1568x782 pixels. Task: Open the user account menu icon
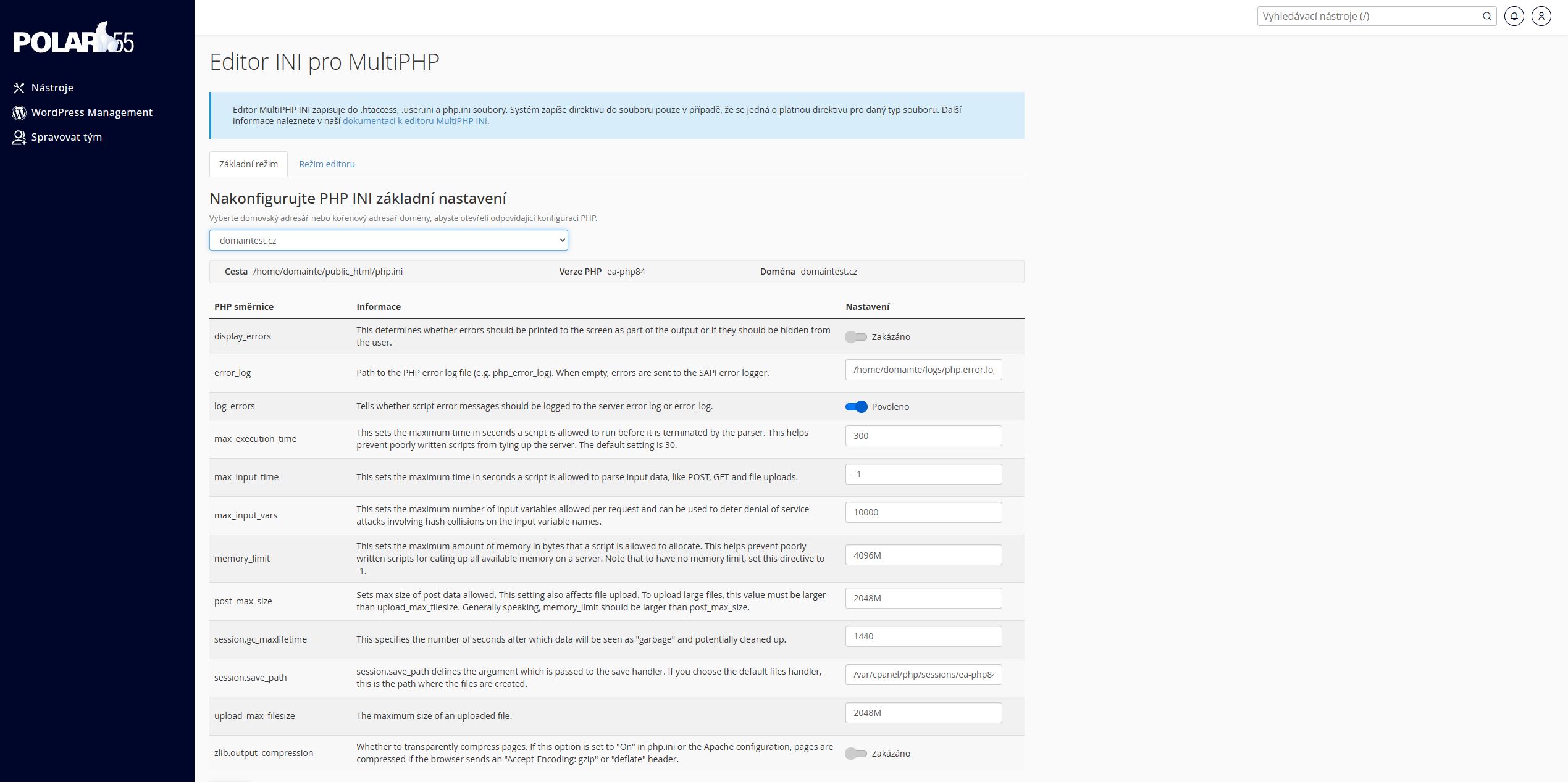pyautogui.click(x=1541, y=16)
